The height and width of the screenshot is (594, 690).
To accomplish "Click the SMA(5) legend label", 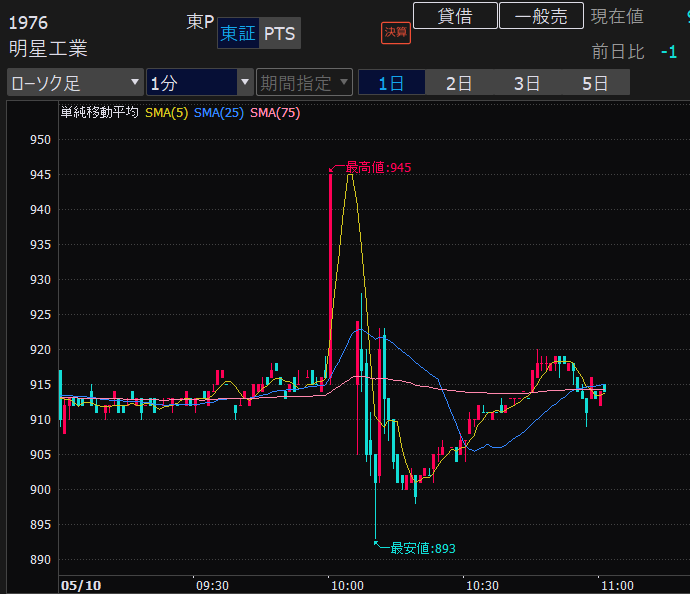I will [x=166, y=113].
